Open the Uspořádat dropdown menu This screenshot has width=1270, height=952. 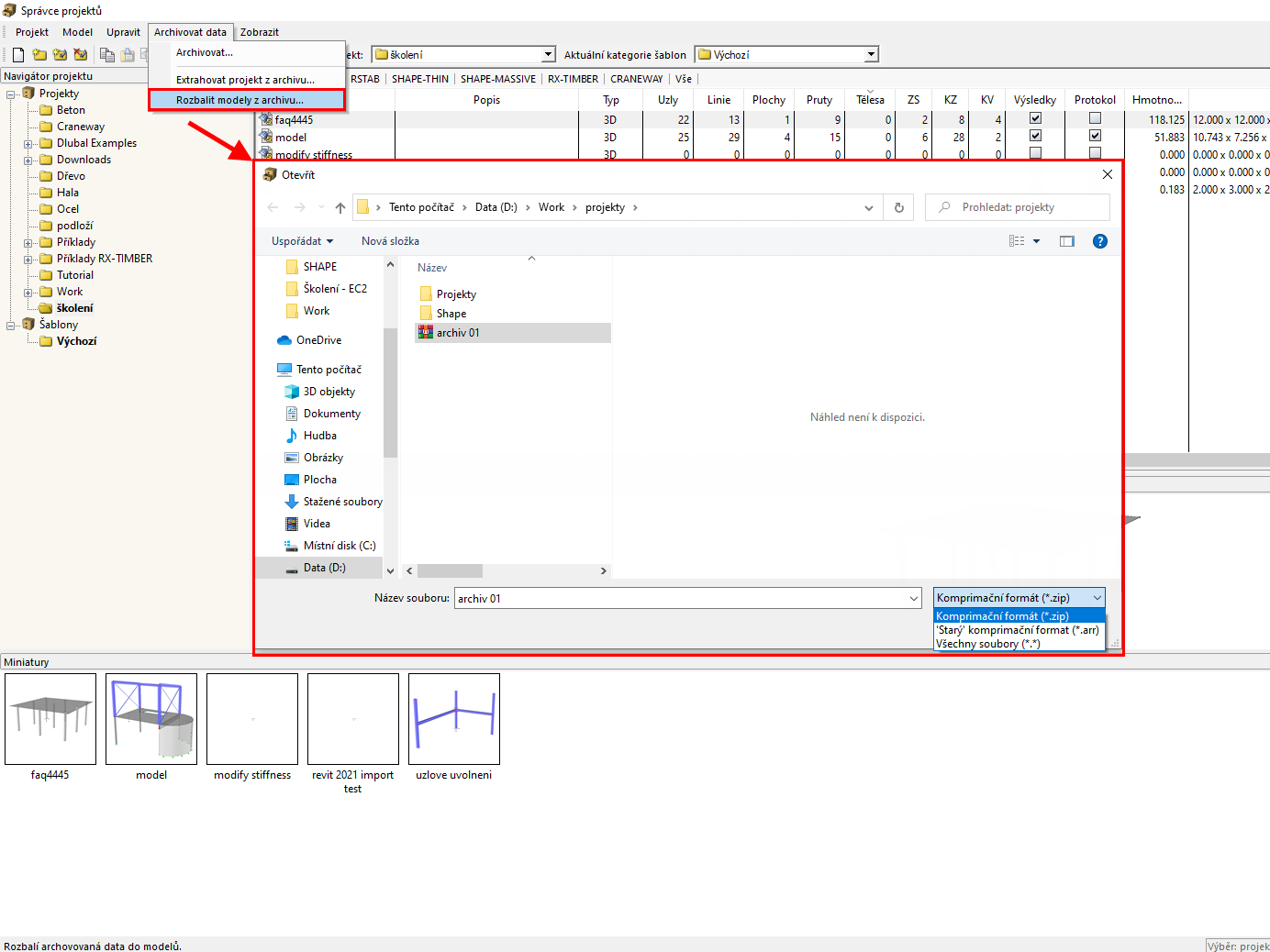click(x=302, y=241)
